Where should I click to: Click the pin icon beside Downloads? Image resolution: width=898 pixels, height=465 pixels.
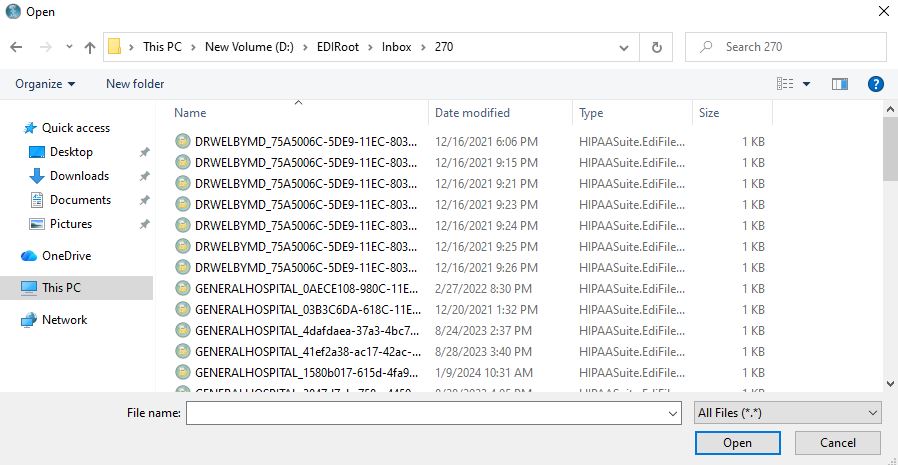pyautogui.click(x=145, y=176)
